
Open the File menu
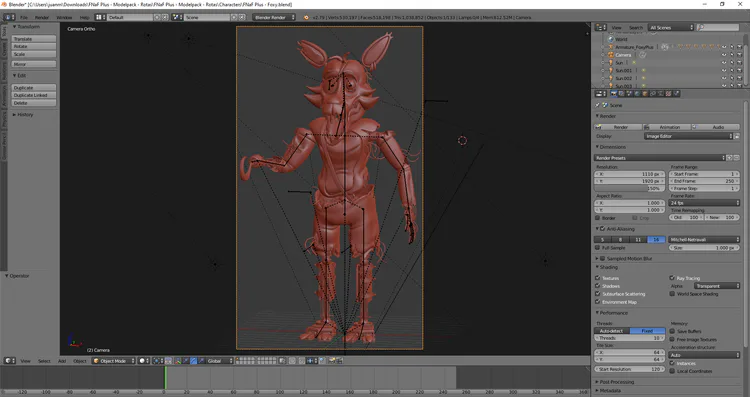click(x=23, y=17)
